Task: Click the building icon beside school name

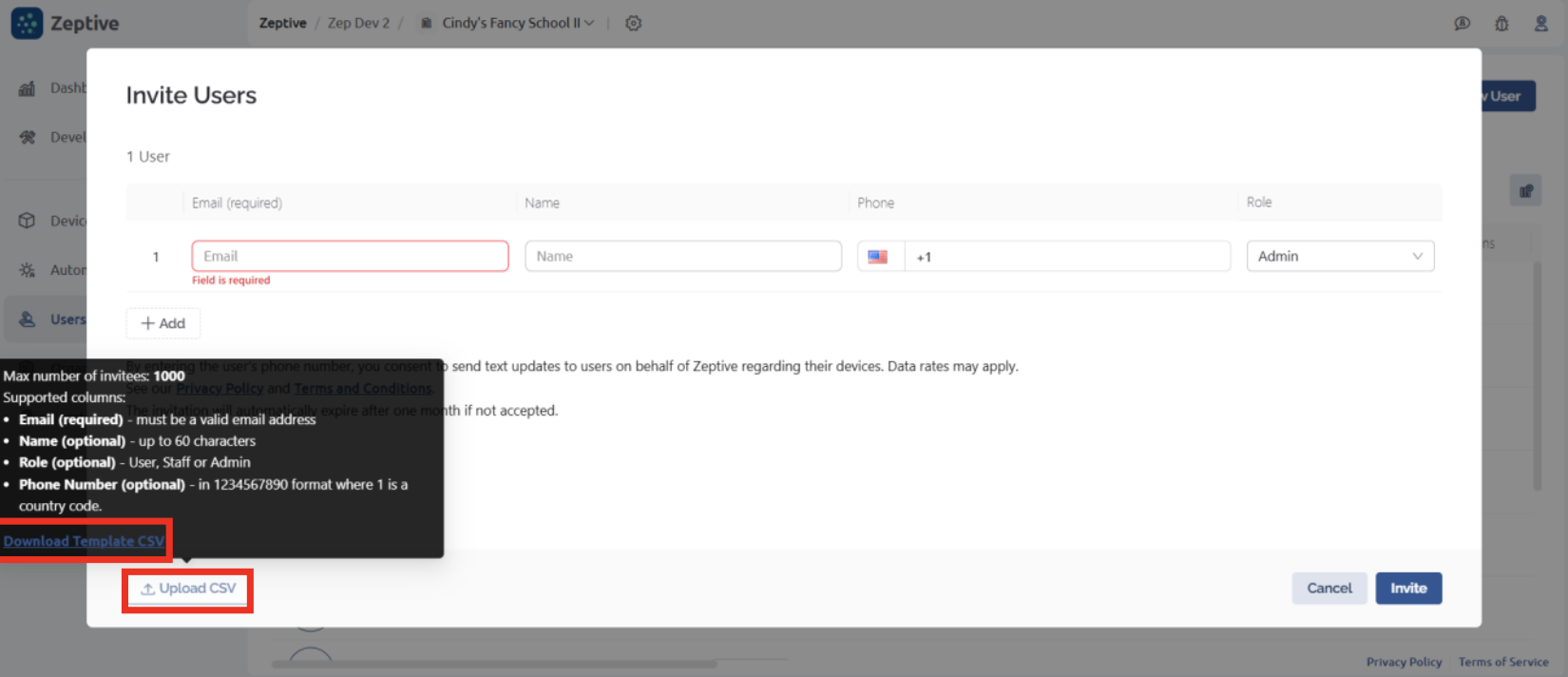Action: click(x=427, y=23)
